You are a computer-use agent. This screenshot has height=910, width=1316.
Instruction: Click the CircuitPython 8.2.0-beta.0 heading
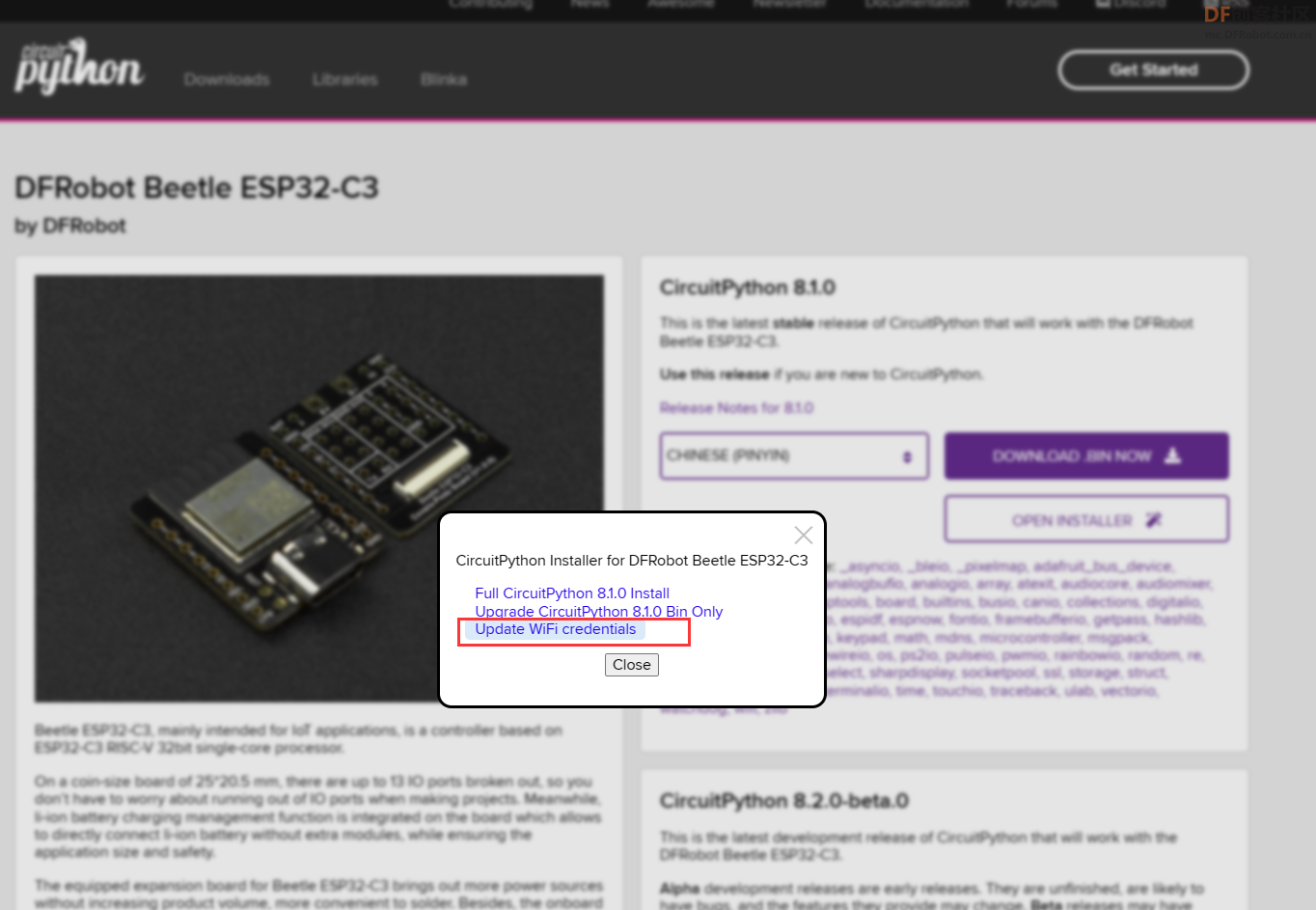(x=784, y=801)
